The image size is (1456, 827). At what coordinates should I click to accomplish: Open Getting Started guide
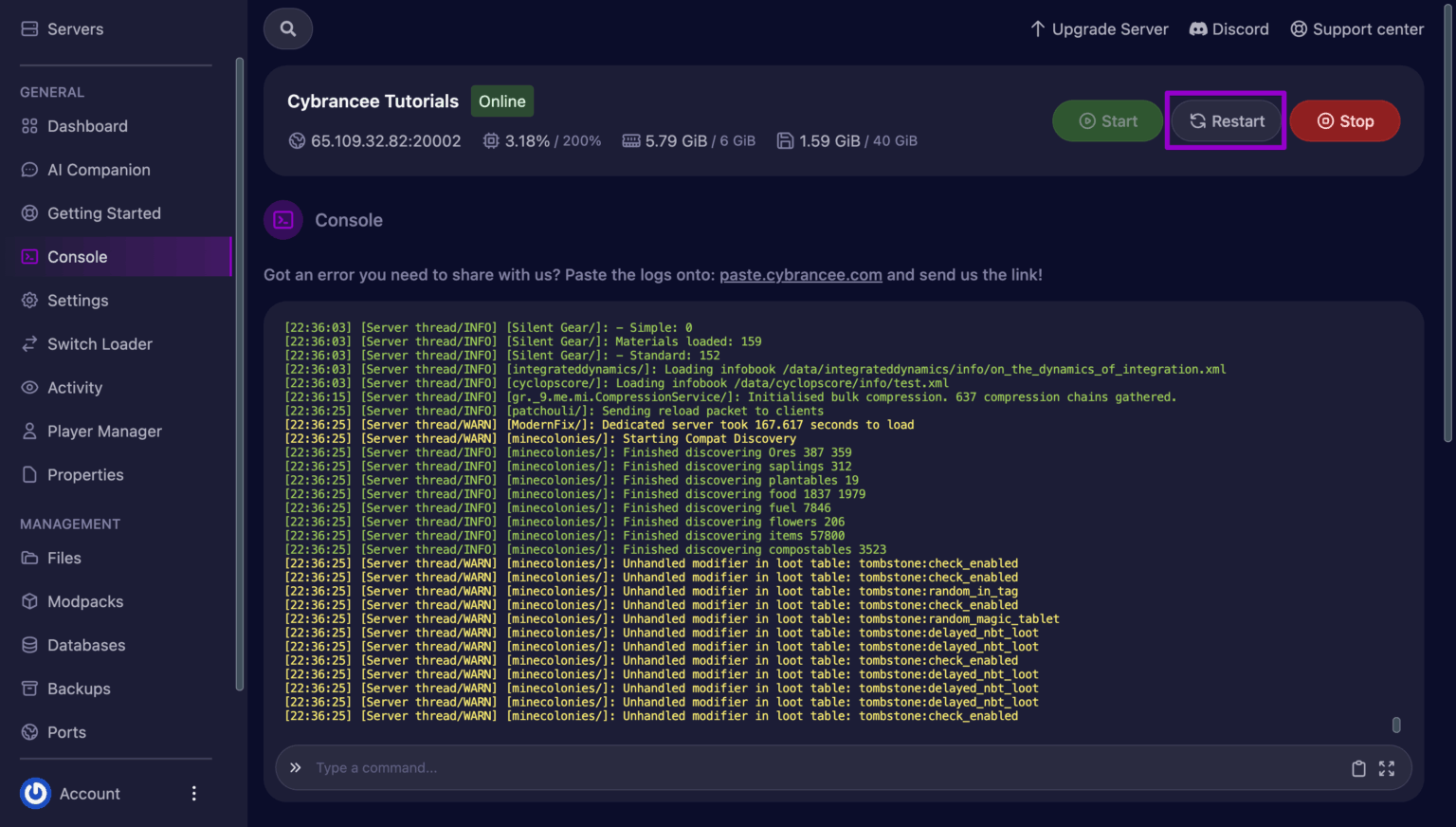(x=91, y=213)
